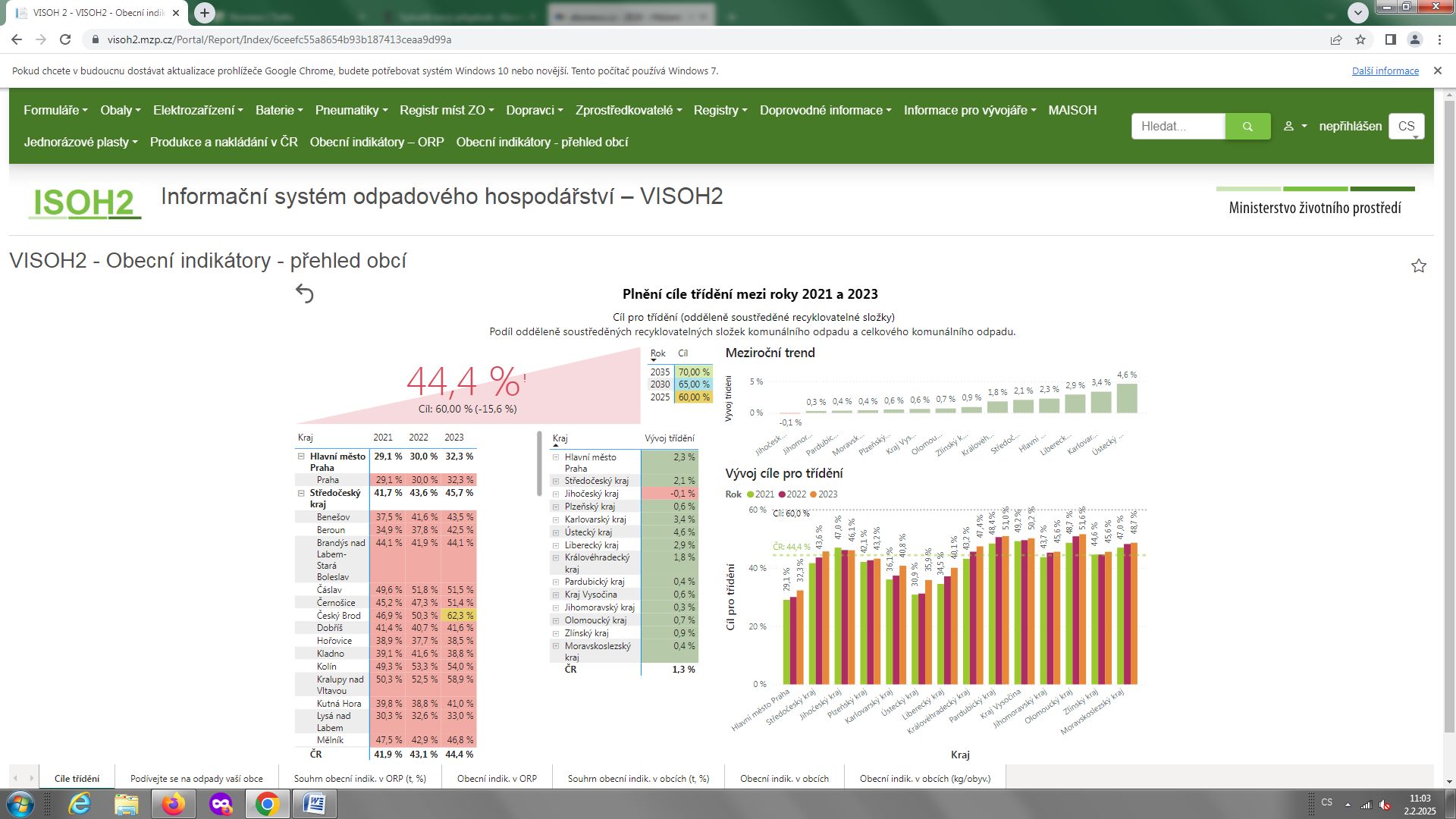
Task: Click the 2035 target 70,00 % cell
Action: pos(693,372)
